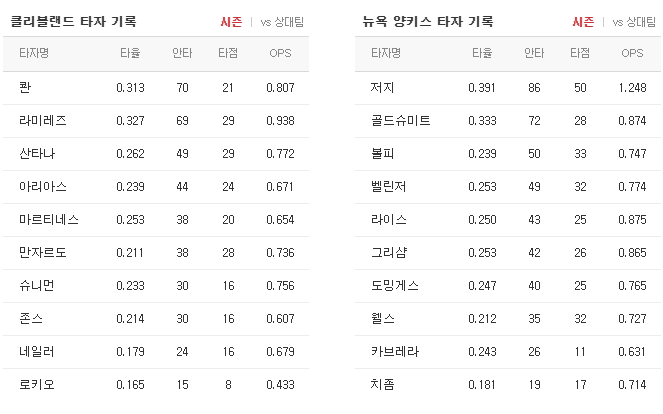663x414 pixels.
Task: Click 타점 column header in Yankees table
Action: pyautogui.click(x=580, y=53)
